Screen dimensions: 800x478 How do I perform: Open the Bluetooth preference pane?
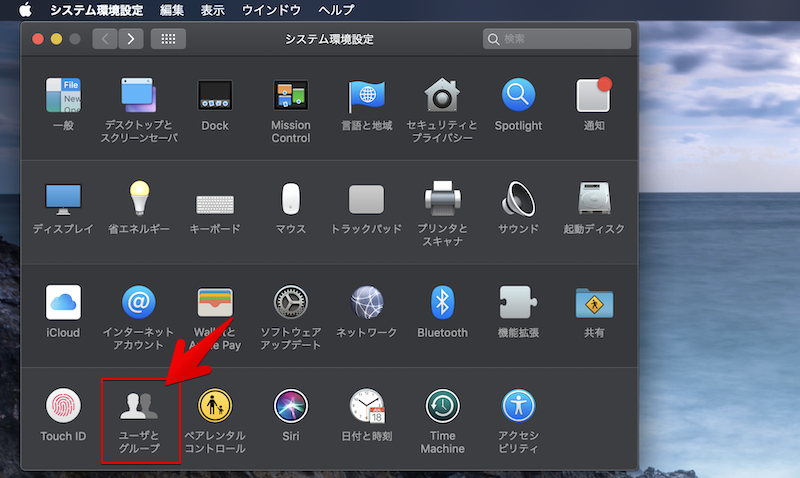tap(442, 303)
